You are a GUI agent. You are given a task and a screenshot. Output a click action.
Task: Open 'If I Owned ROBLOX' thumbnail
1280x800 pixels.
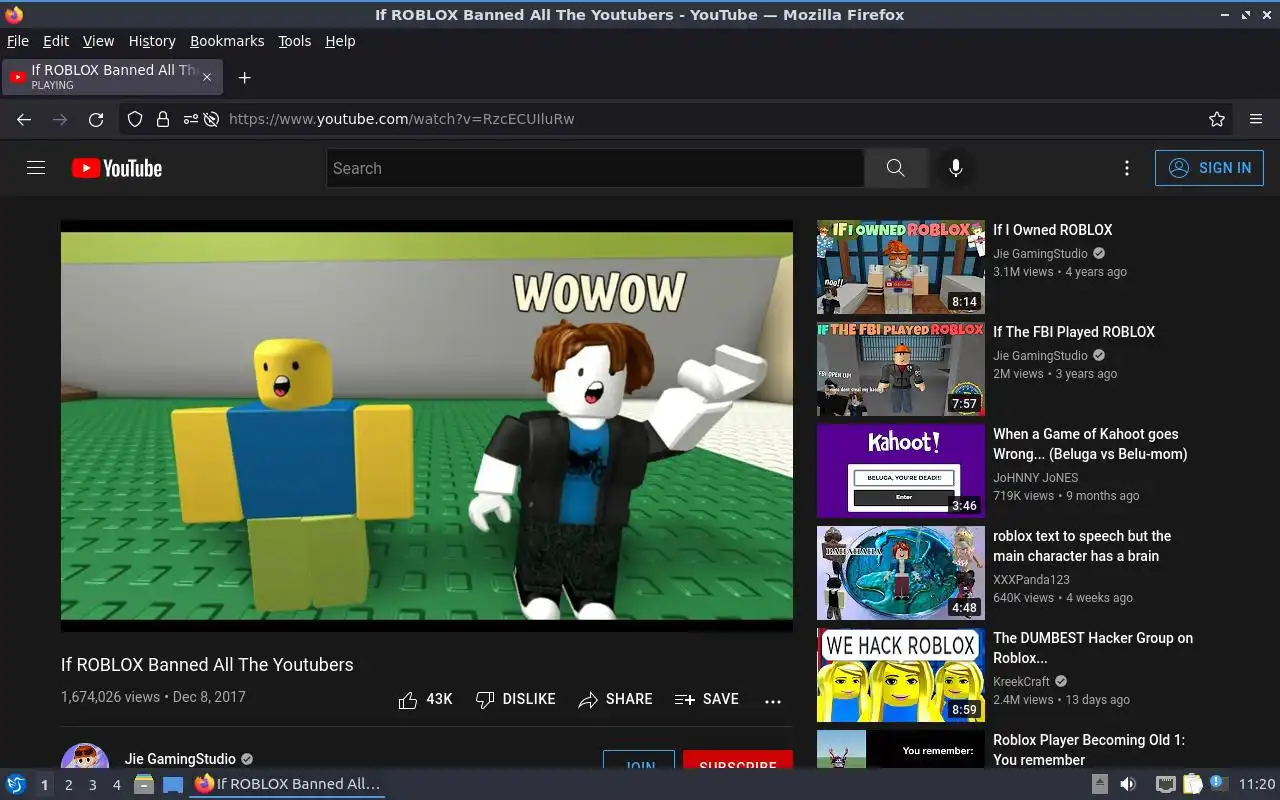(901, 267)
